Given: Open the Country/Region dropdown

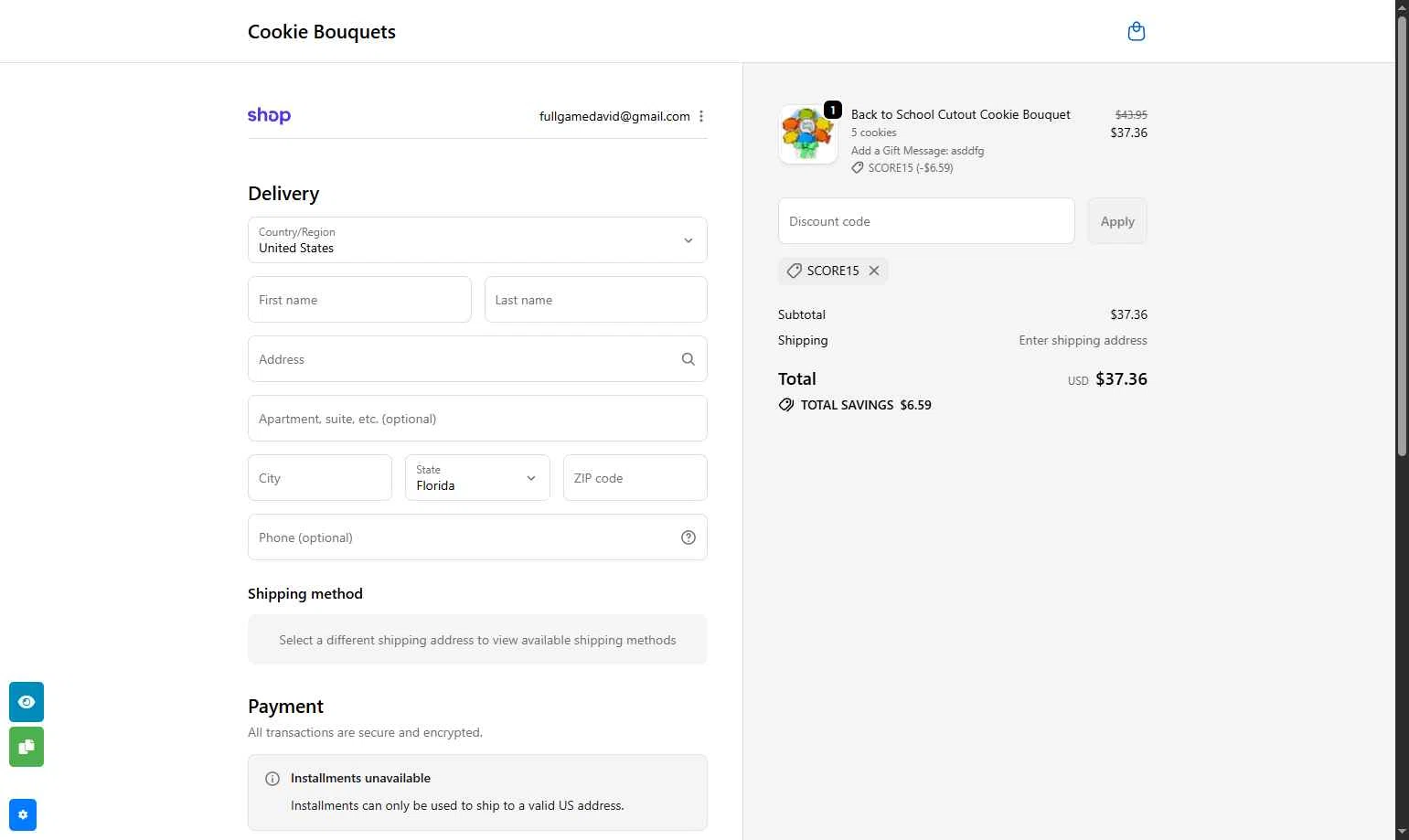Looking at the screenshot, I should click(x=477, y=239).
